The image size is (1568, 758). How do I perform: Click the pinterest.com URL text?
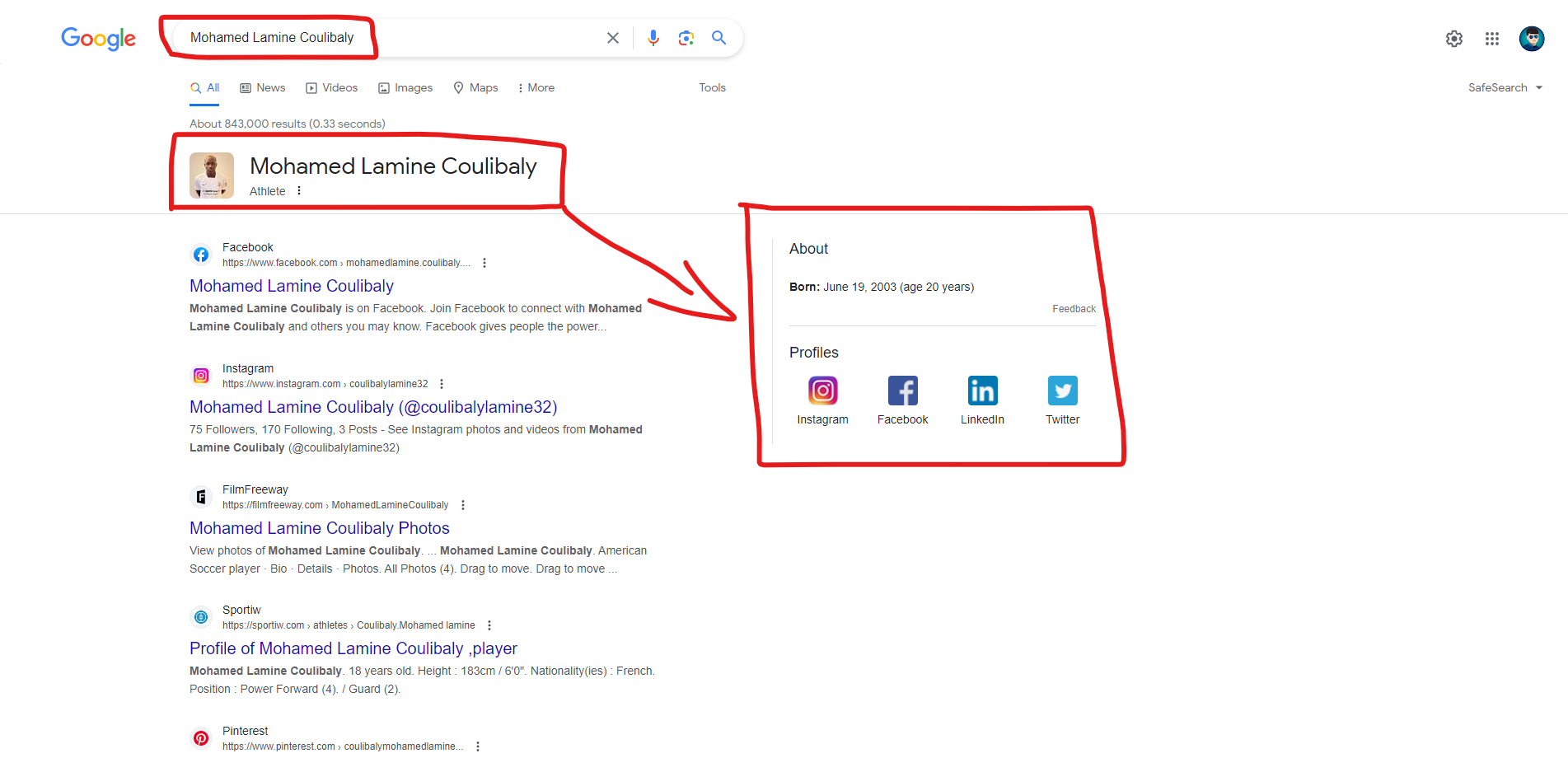tap(343, 746)
